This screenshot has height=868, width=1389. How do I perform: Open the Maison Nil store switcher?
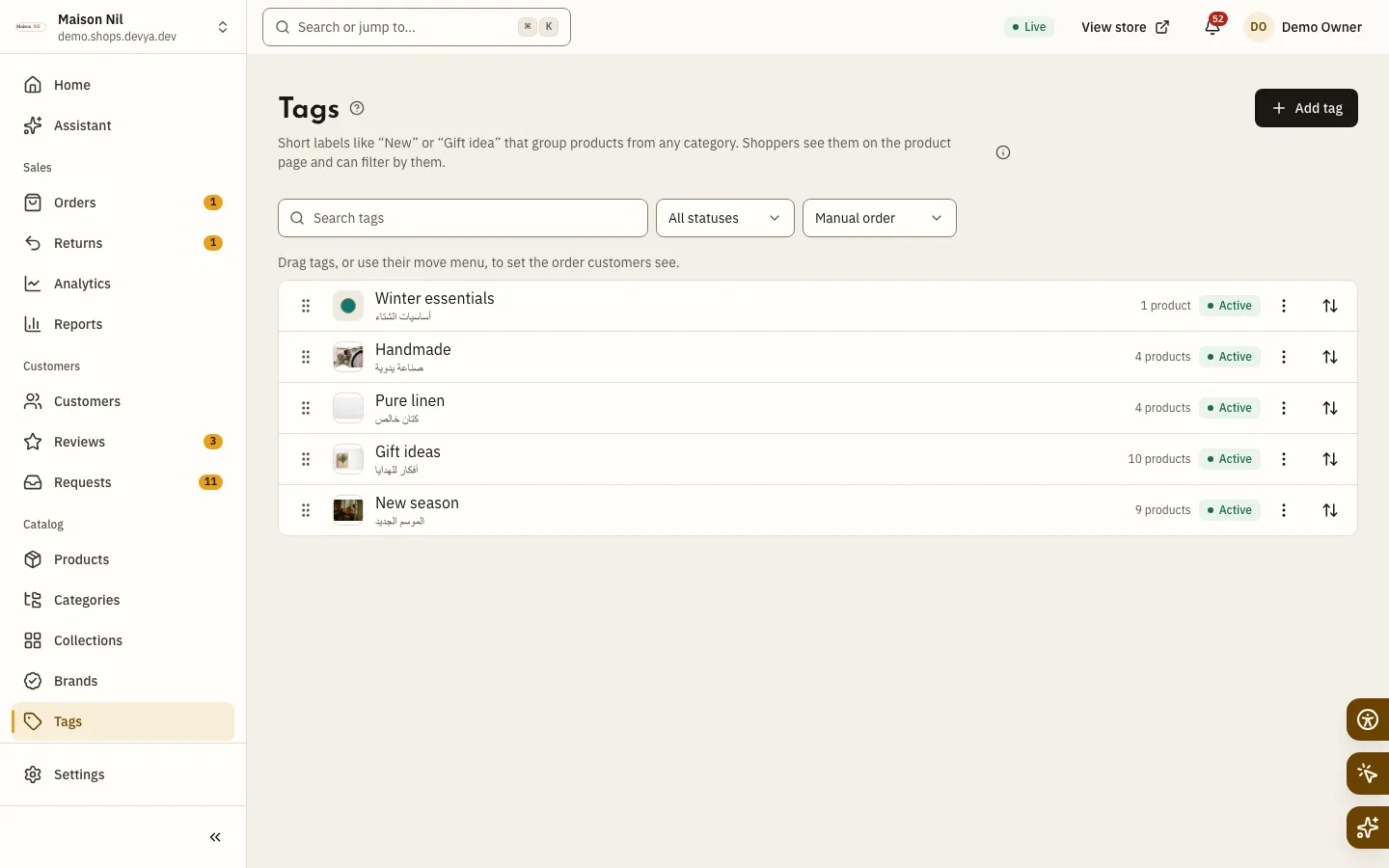[123, 27]
